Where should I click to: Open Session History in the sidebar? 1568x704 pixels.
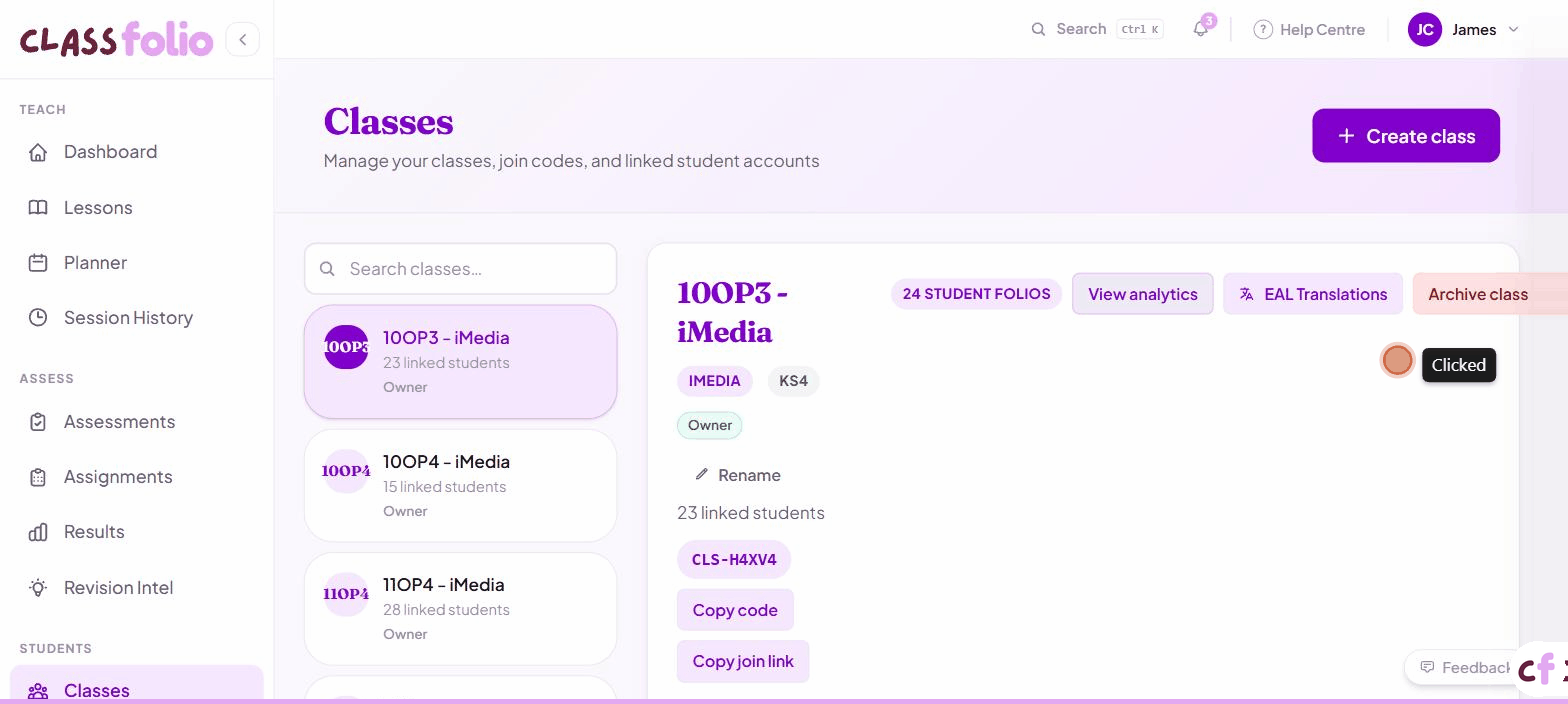point(136,317)
